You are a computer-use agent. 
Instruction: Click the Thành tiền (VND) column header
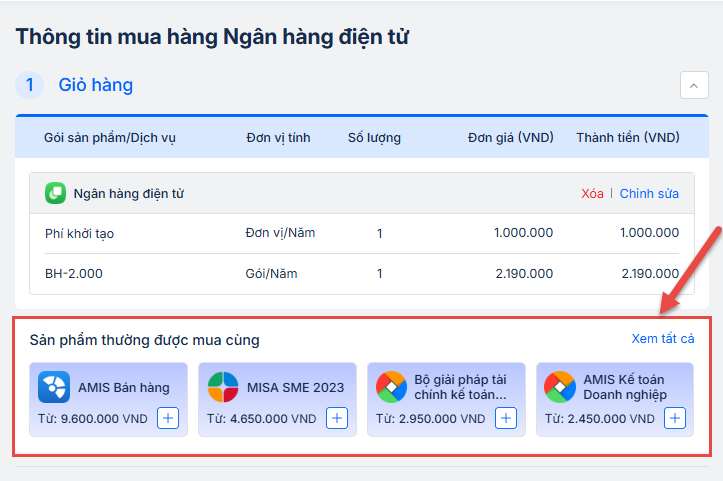pos(627,137)
